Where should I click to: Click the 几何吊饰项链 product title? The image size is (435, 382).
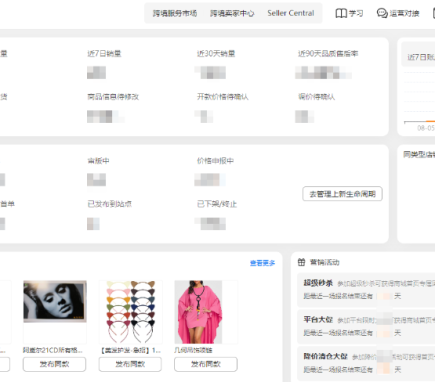(193, 350)
